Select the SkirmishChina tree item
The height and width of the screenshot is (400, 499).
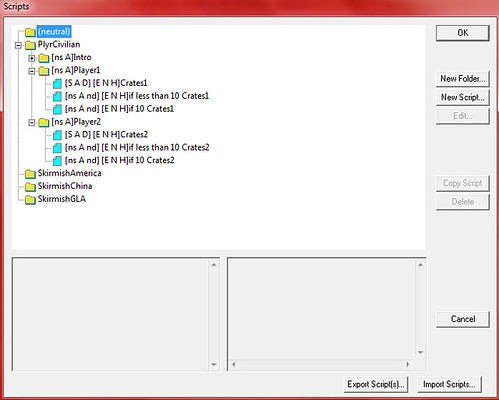coord(65,186)
